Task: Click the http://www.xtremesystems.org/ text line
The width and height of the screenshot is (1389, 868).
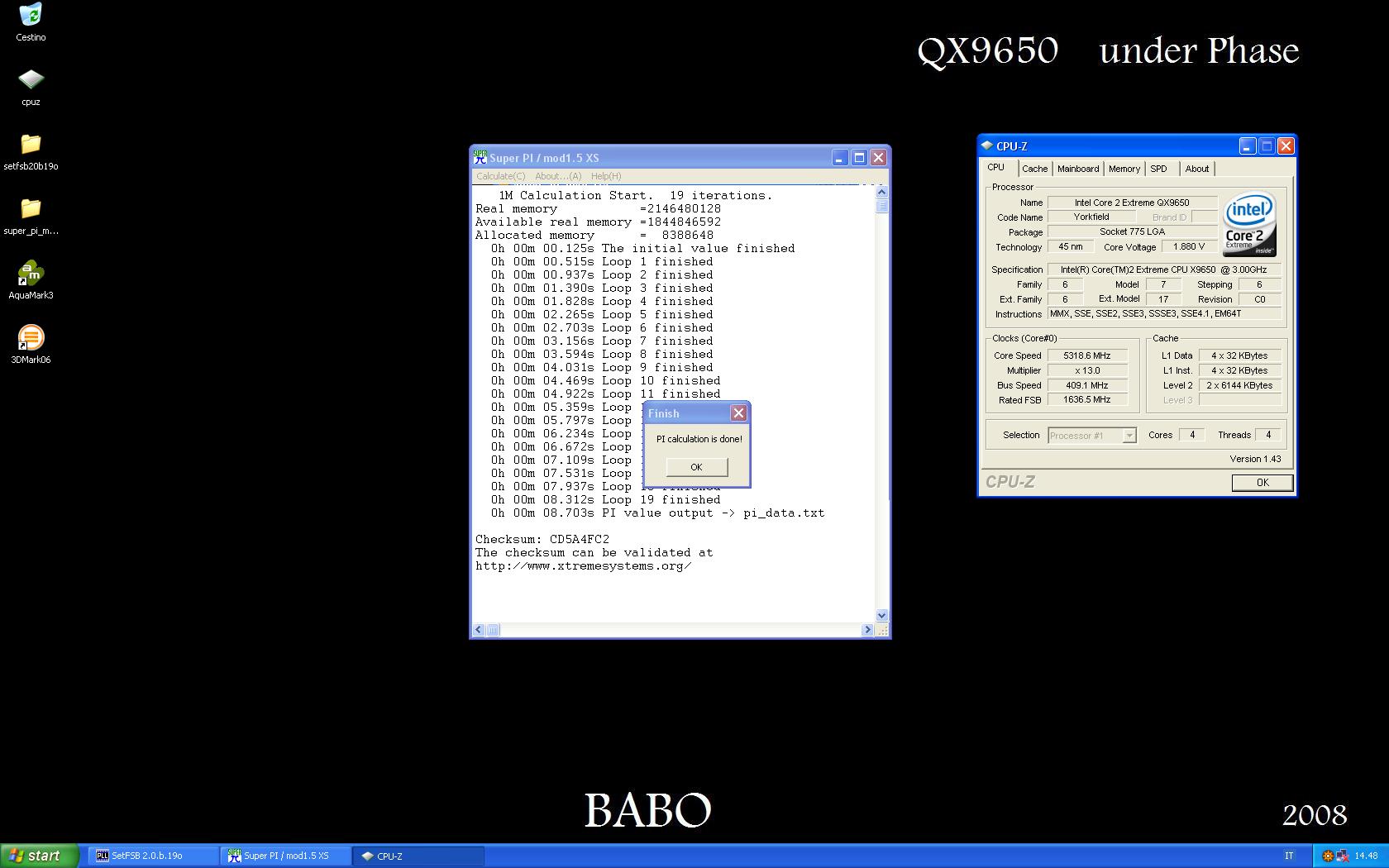Action: pos(583,565)
